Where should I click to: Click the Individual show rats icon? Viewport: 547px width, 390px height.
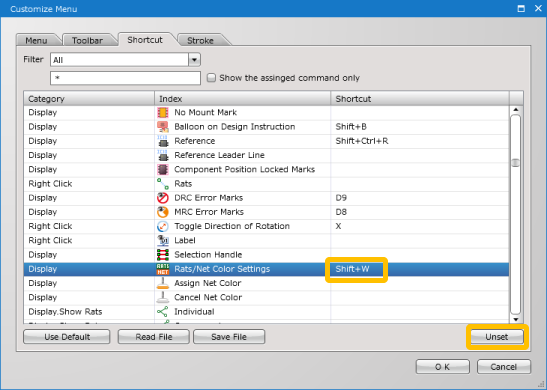(x=163, y=312)
